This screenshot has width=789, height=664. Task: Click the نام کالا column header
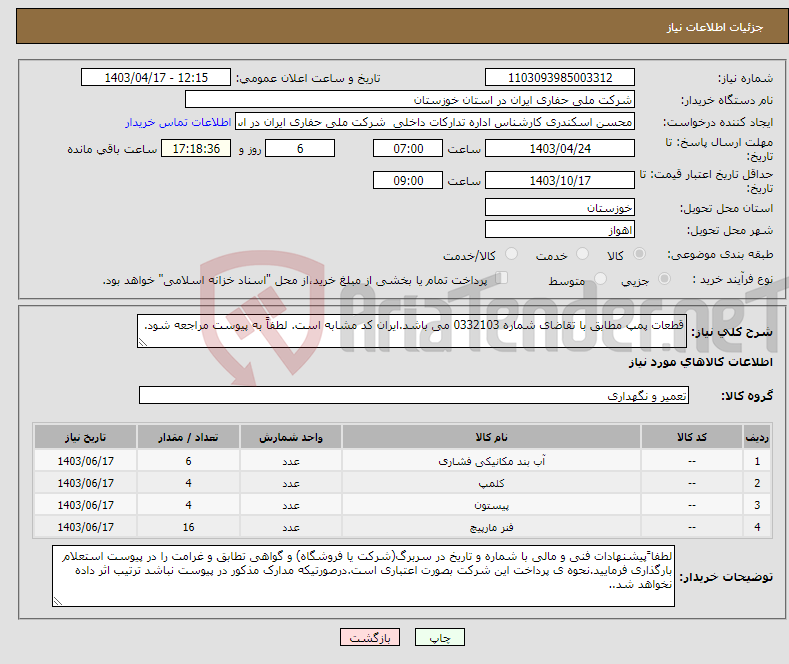491,437
